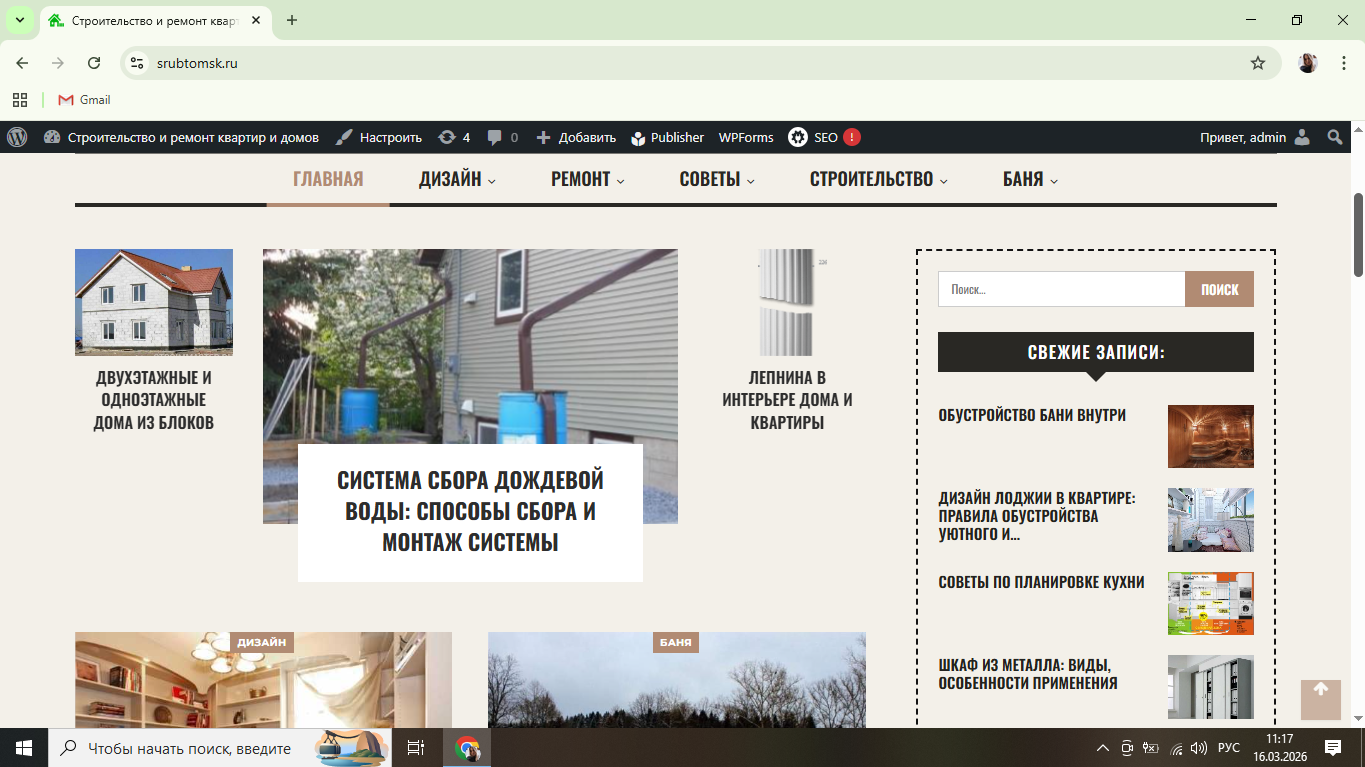This screenshot has height=767, width=1365.
Task: Open the updates icon showing 4
Action: tap(454, 137)
